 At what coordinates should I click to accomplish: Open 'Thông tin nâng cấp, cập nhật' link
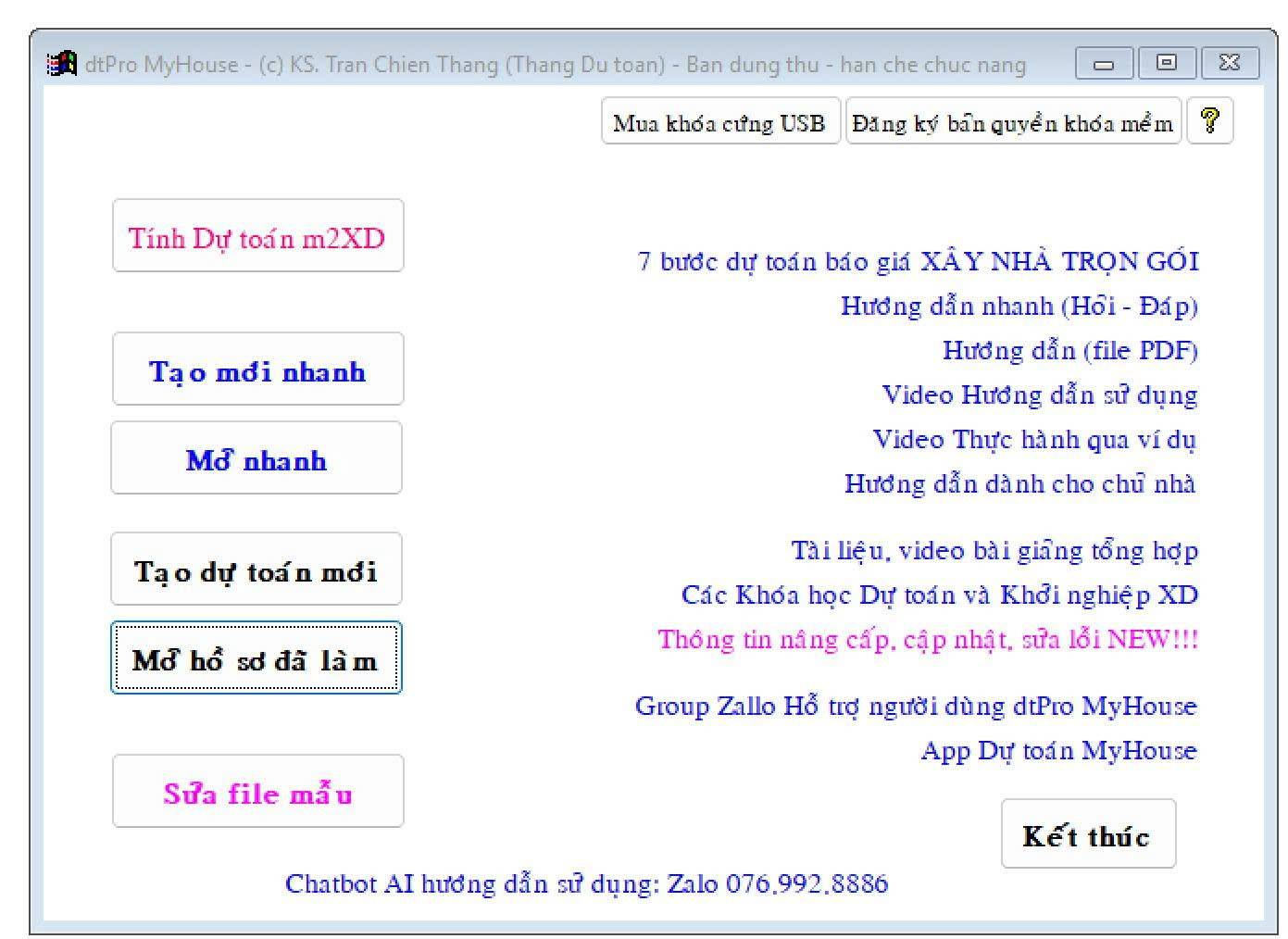tap(928, 639)
